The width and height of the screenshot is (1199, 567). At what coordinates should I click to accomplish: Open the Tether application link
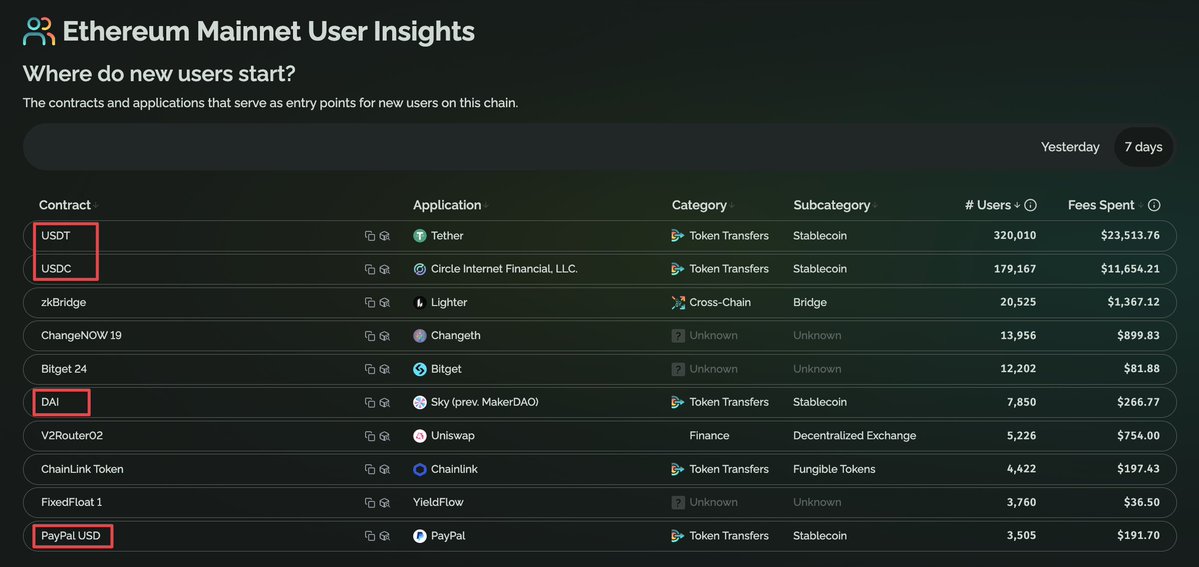[447, 236]
